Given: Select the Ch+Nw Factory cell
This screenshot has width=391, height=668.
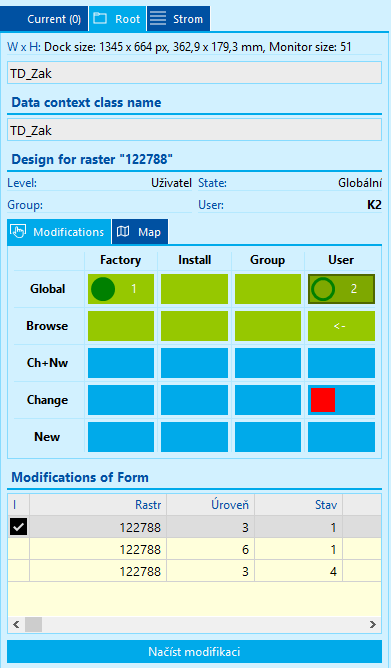Looking at the screenshot, I should point(121,363).
